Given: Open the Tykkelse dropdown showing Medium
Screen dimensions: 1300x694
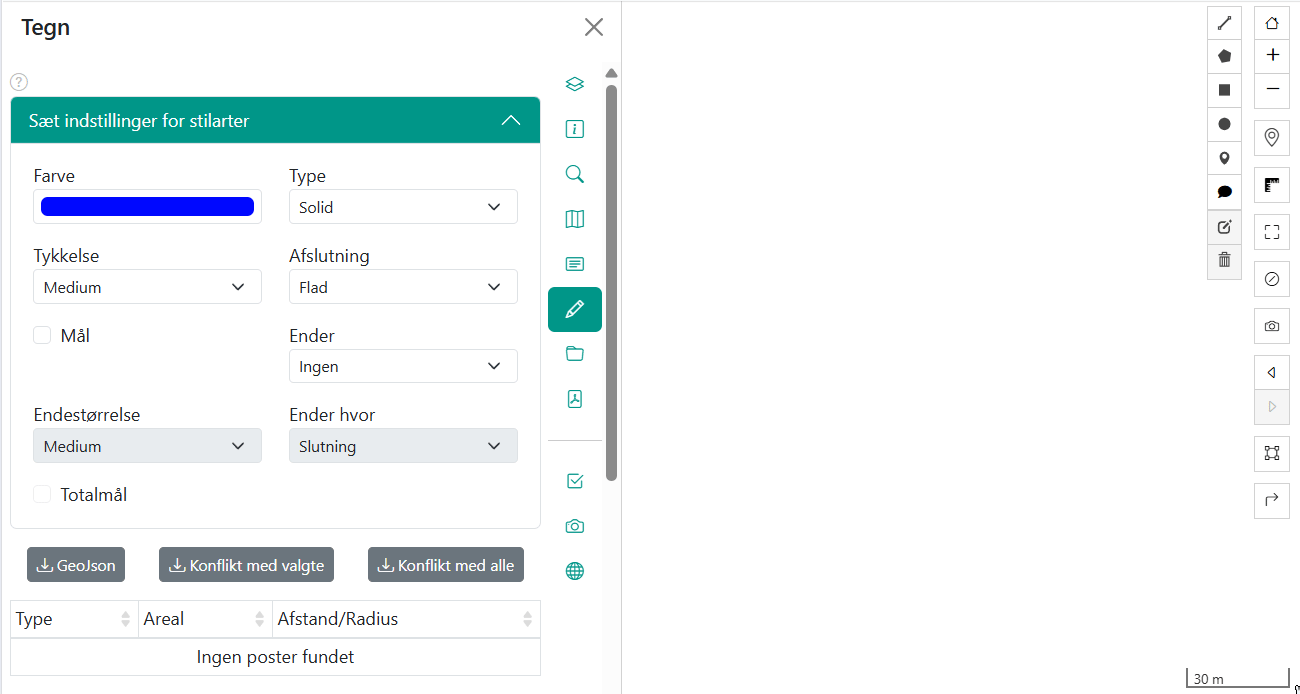Looking at the screenshot, I should tap(147, 287).
